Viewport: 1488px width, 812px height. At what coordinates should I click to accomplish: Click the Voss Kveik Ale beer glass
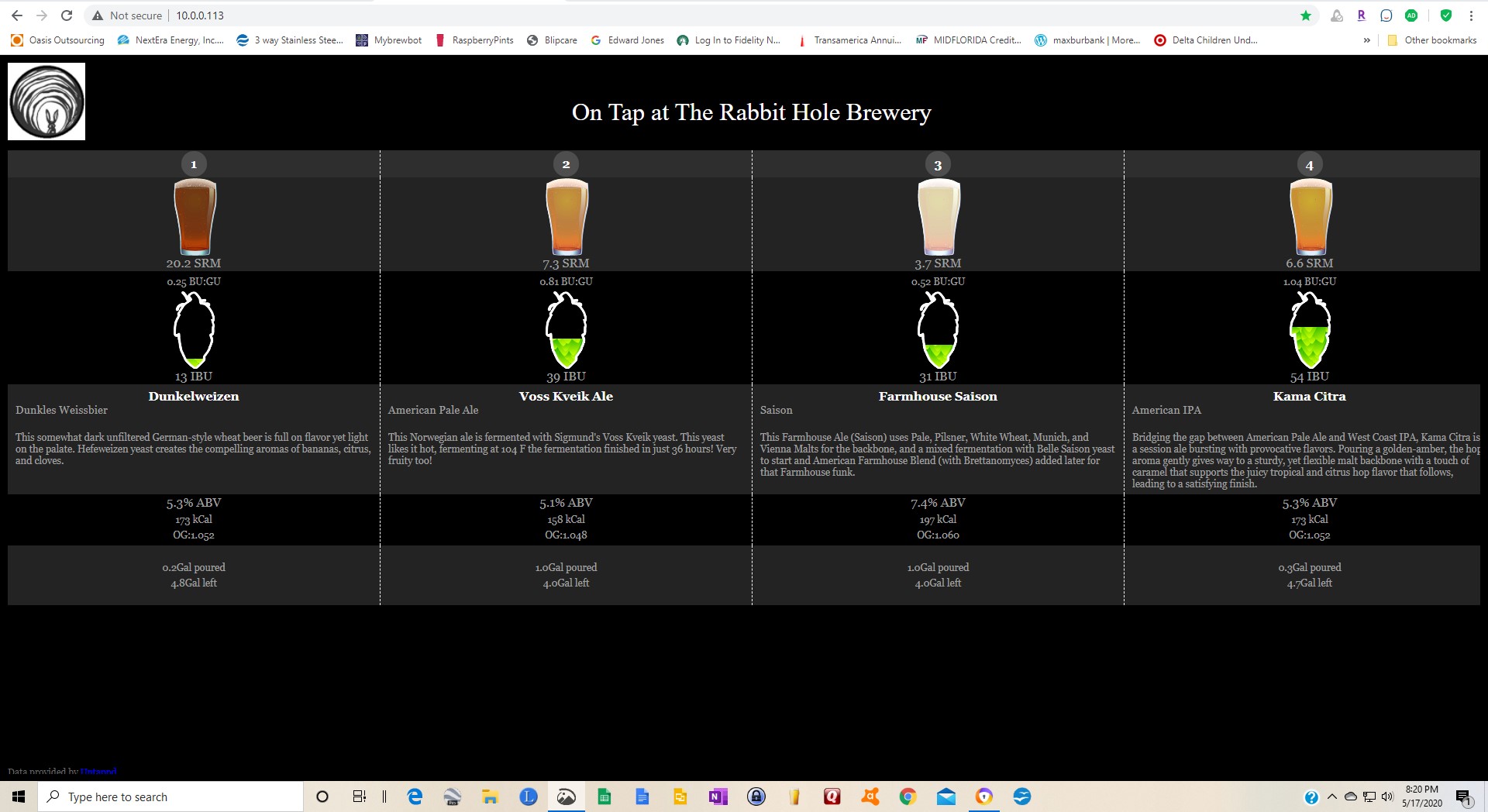[x=567, y=217]
